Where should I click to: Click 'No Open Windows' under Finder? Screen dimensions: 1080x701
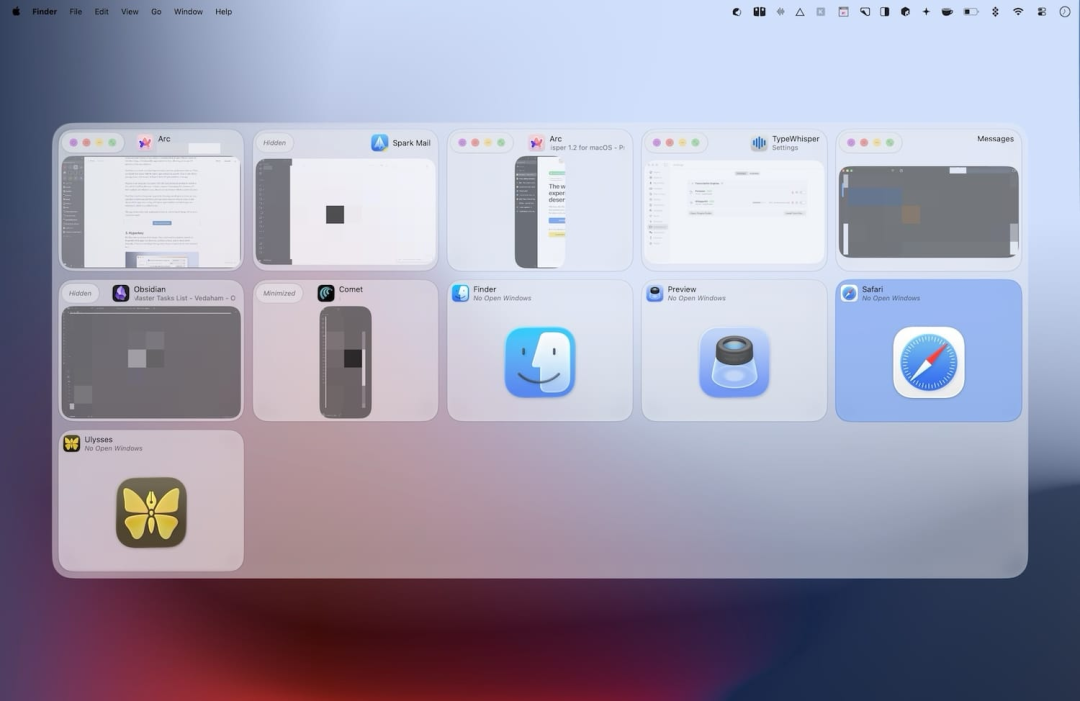tap(502, 298)
